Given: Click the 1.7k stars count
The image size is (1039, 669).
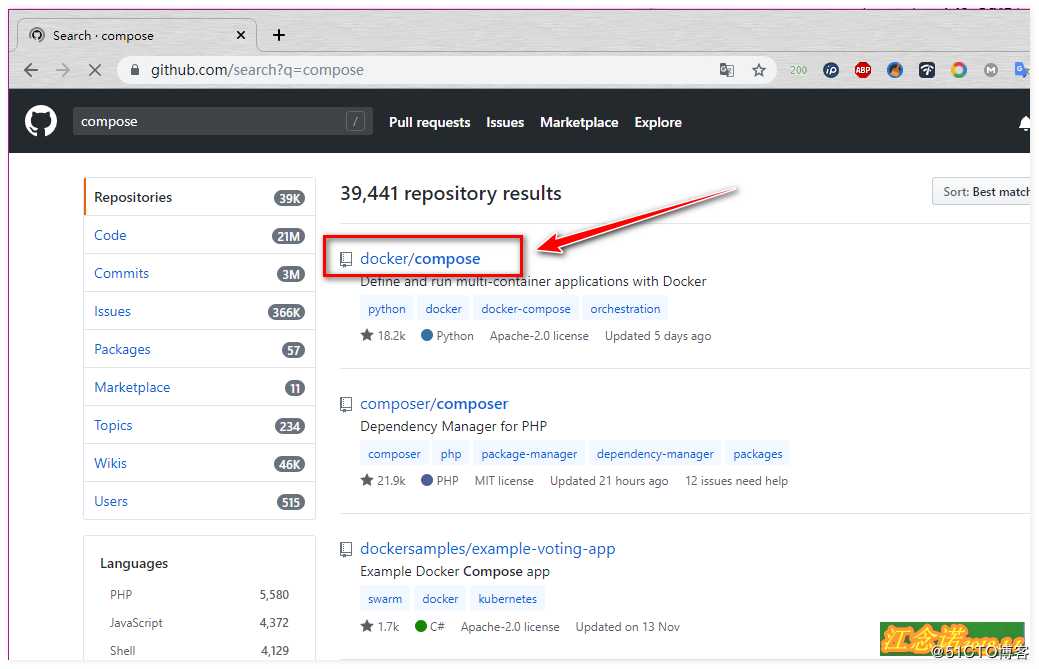Looking at the screenshot, I should pos(380,627).
